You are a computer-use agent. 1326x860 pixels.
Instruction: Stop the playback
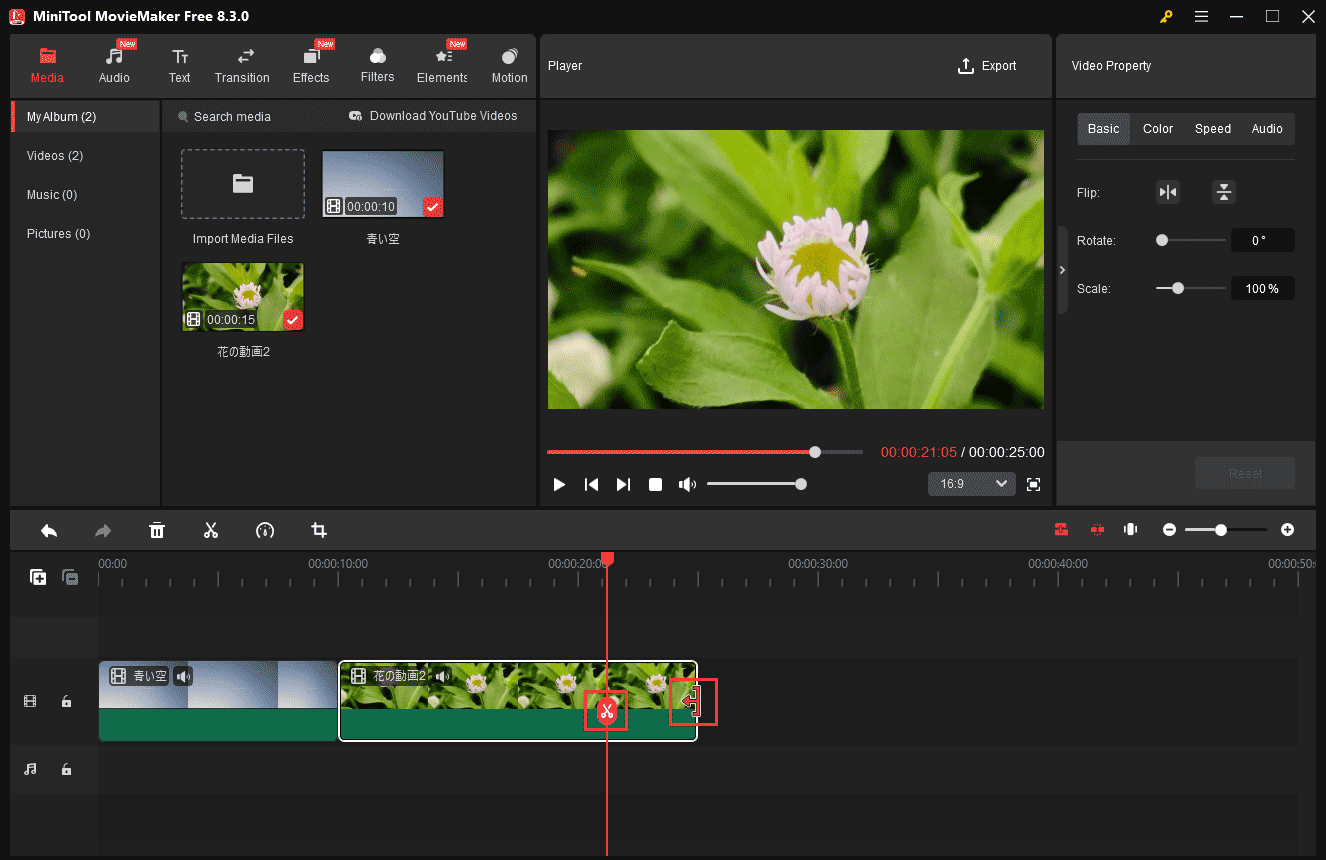click(655, 484)
